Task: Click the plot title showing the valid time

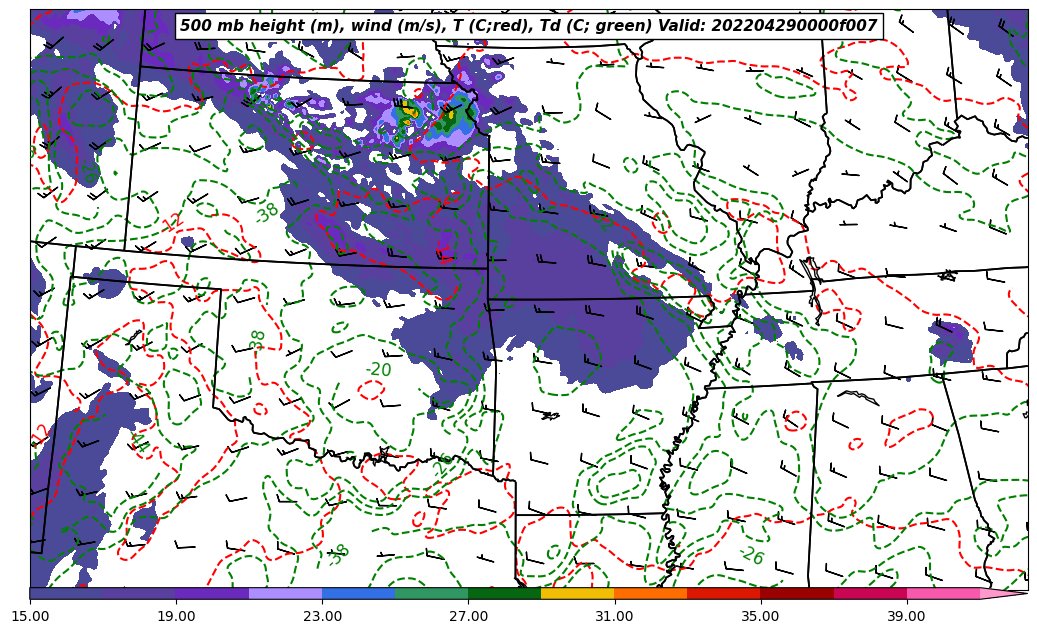Action: click(528, 26)
